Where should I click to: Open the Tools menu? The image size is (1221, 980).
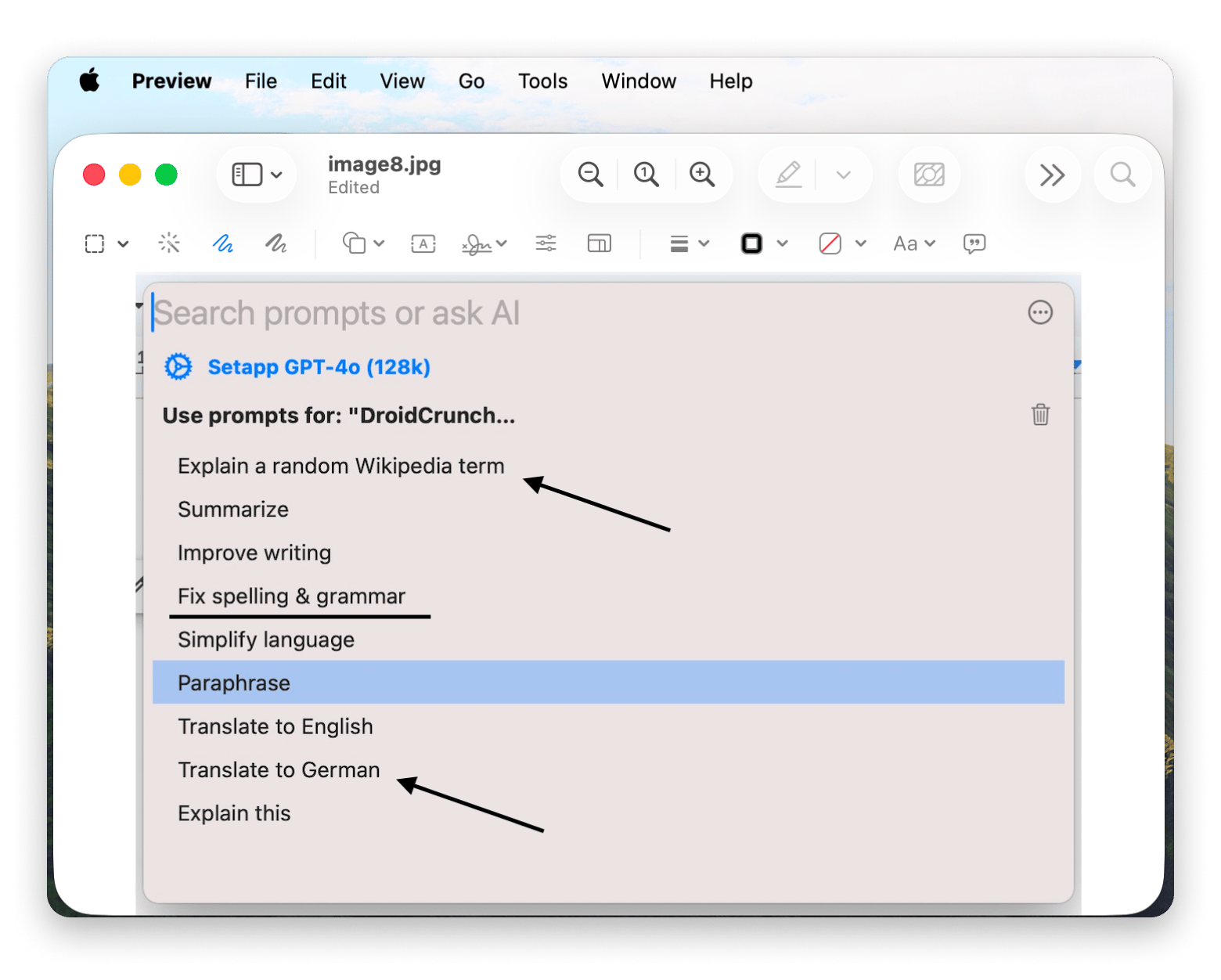point(542,81)
